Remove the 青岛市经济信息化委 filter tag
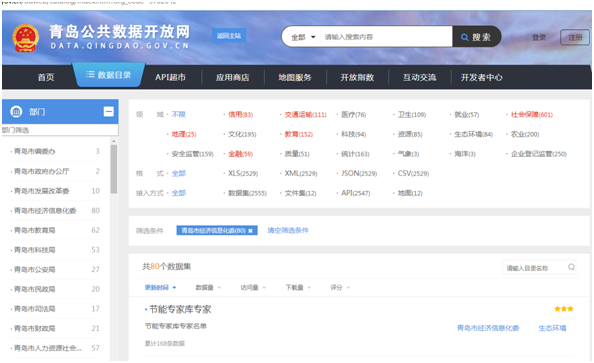Image resolution: width=594 pixels, height=363 pixels. tap(250, 230)
